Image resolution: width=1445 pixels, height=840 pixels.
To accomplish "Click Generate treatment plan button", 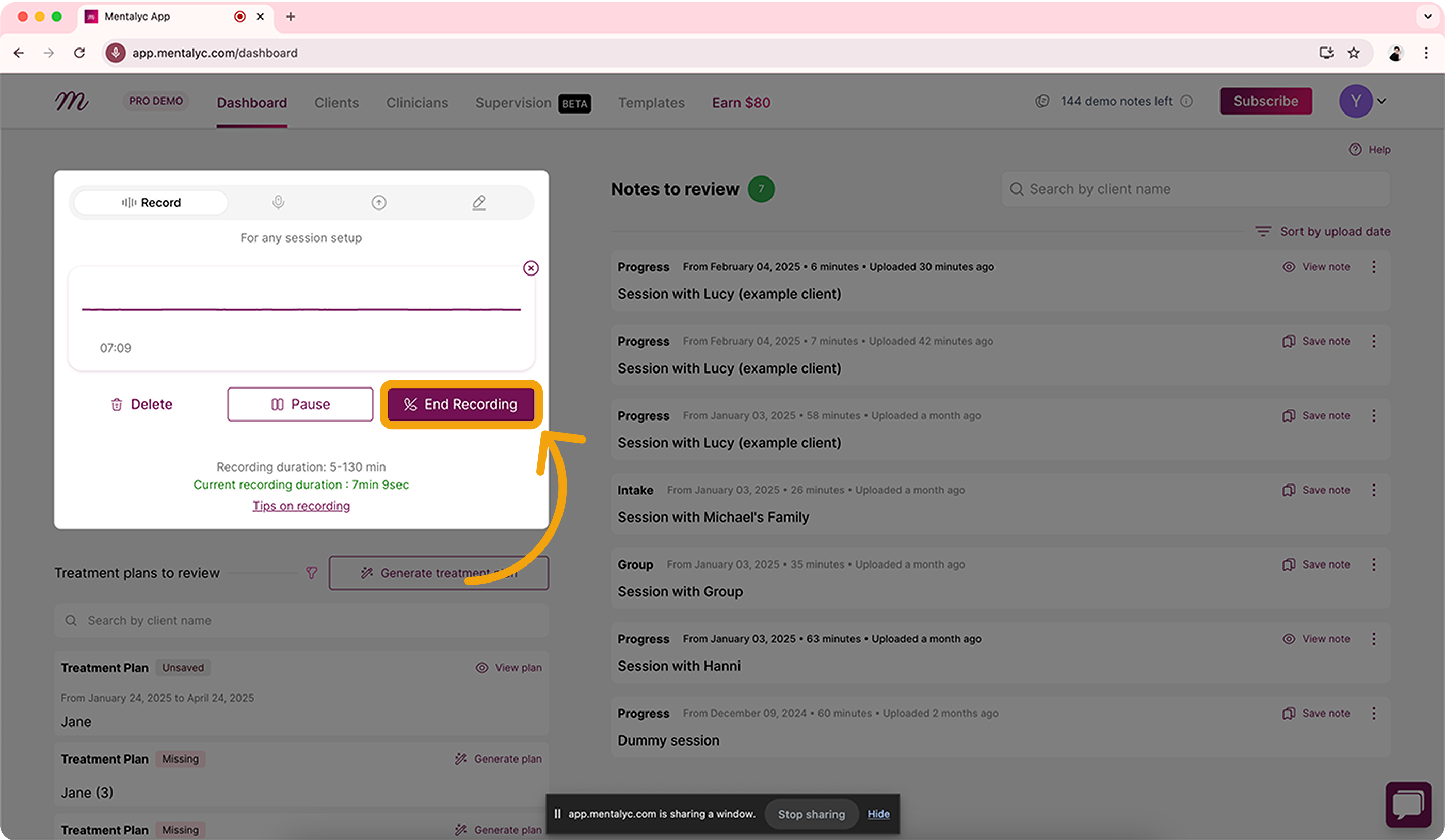I will tap(439, 573).
